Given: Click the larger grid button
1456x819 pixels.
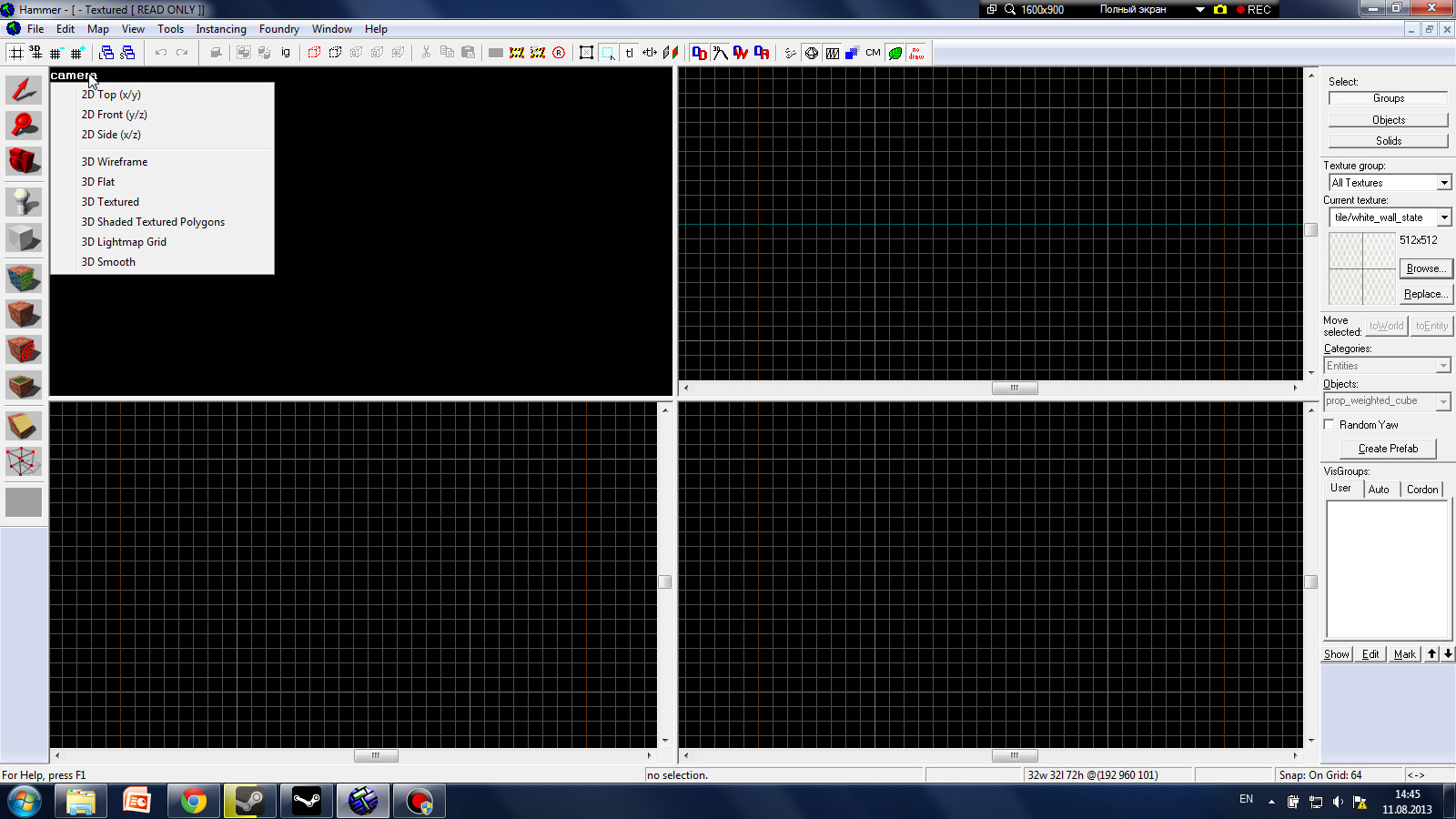Looking at the screenshot, I should point(77,53).
